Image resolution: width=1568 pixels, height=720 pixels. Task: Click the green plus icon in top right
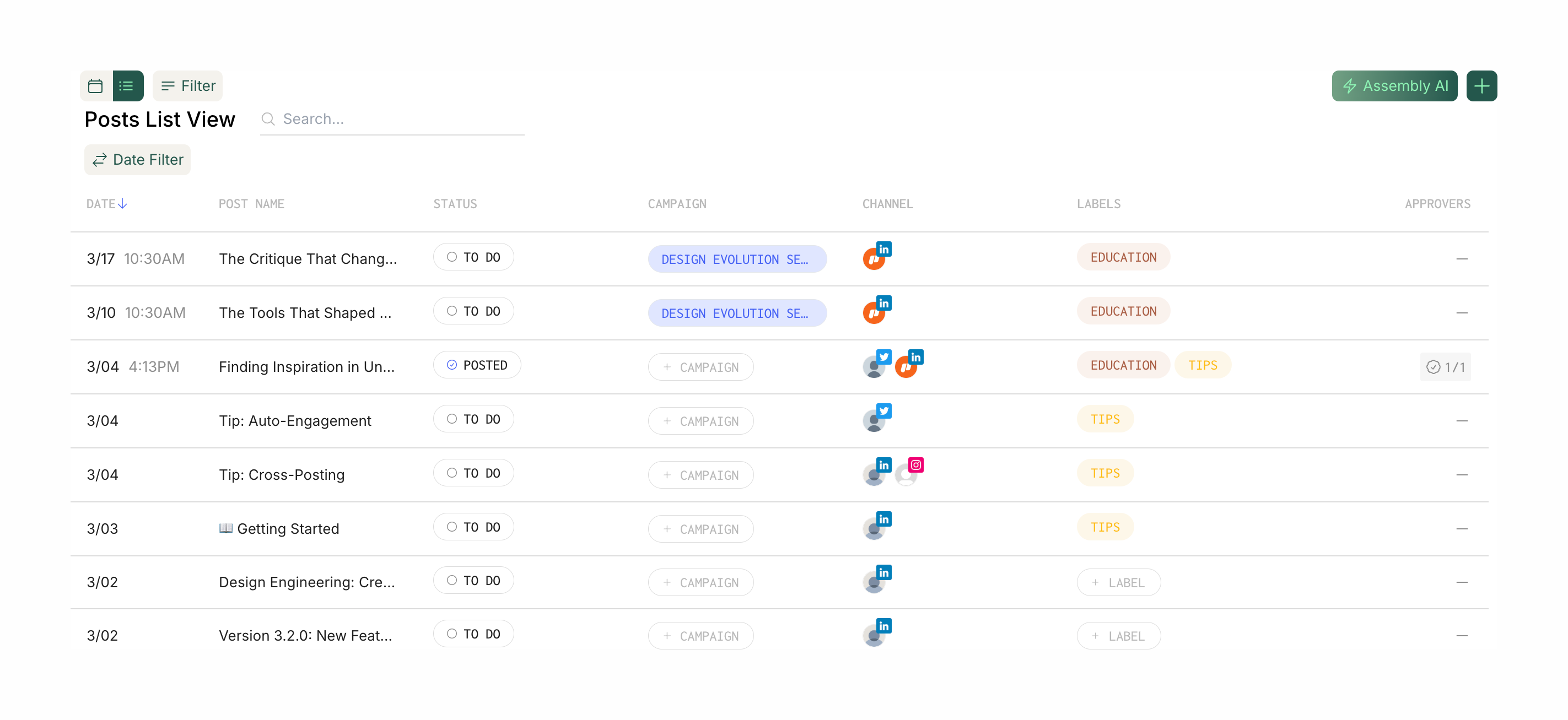click(1481, 86)
